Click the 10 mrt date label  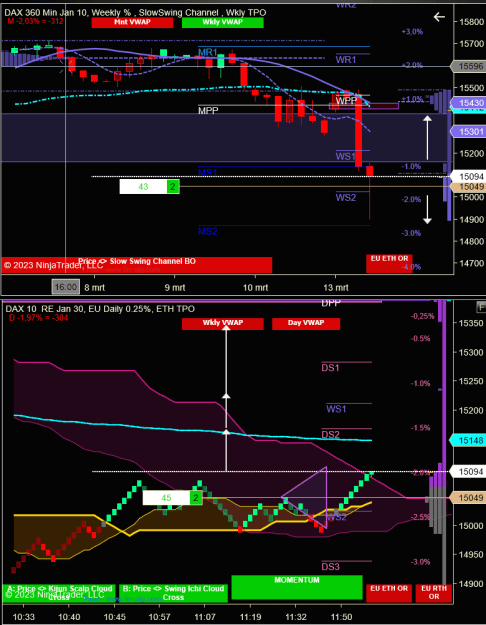(255, 287)
